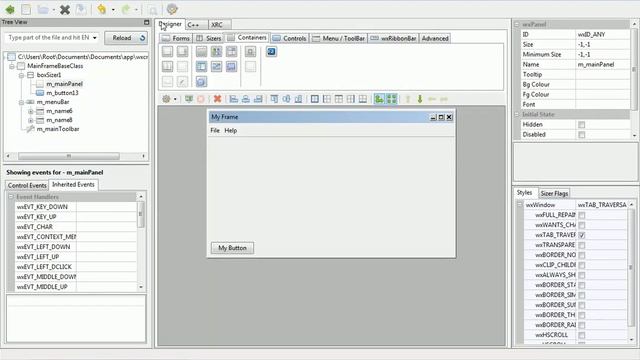Click the New file toolbar icon
The image size is (640, 360).
26,9
